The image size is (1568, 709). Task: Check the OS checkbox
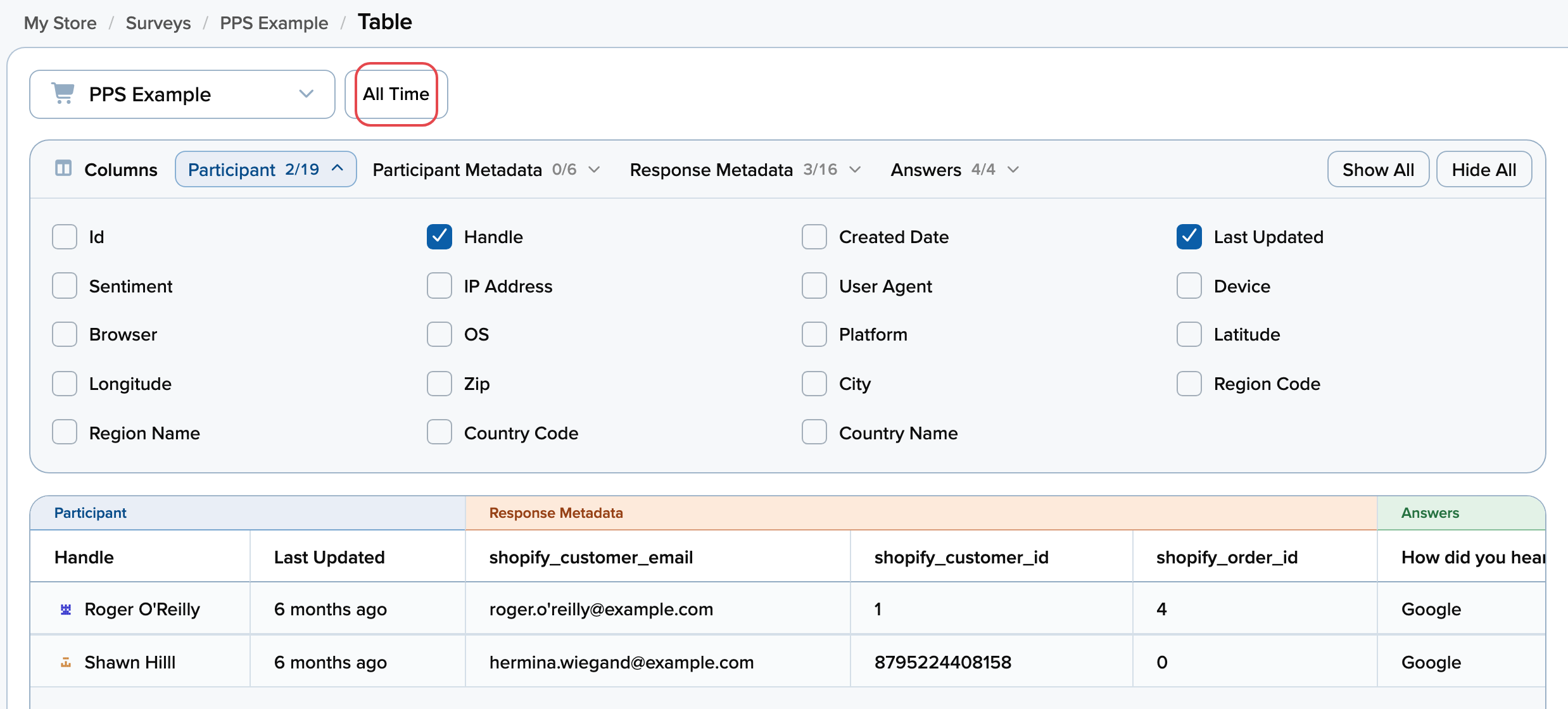click(439, 334)
